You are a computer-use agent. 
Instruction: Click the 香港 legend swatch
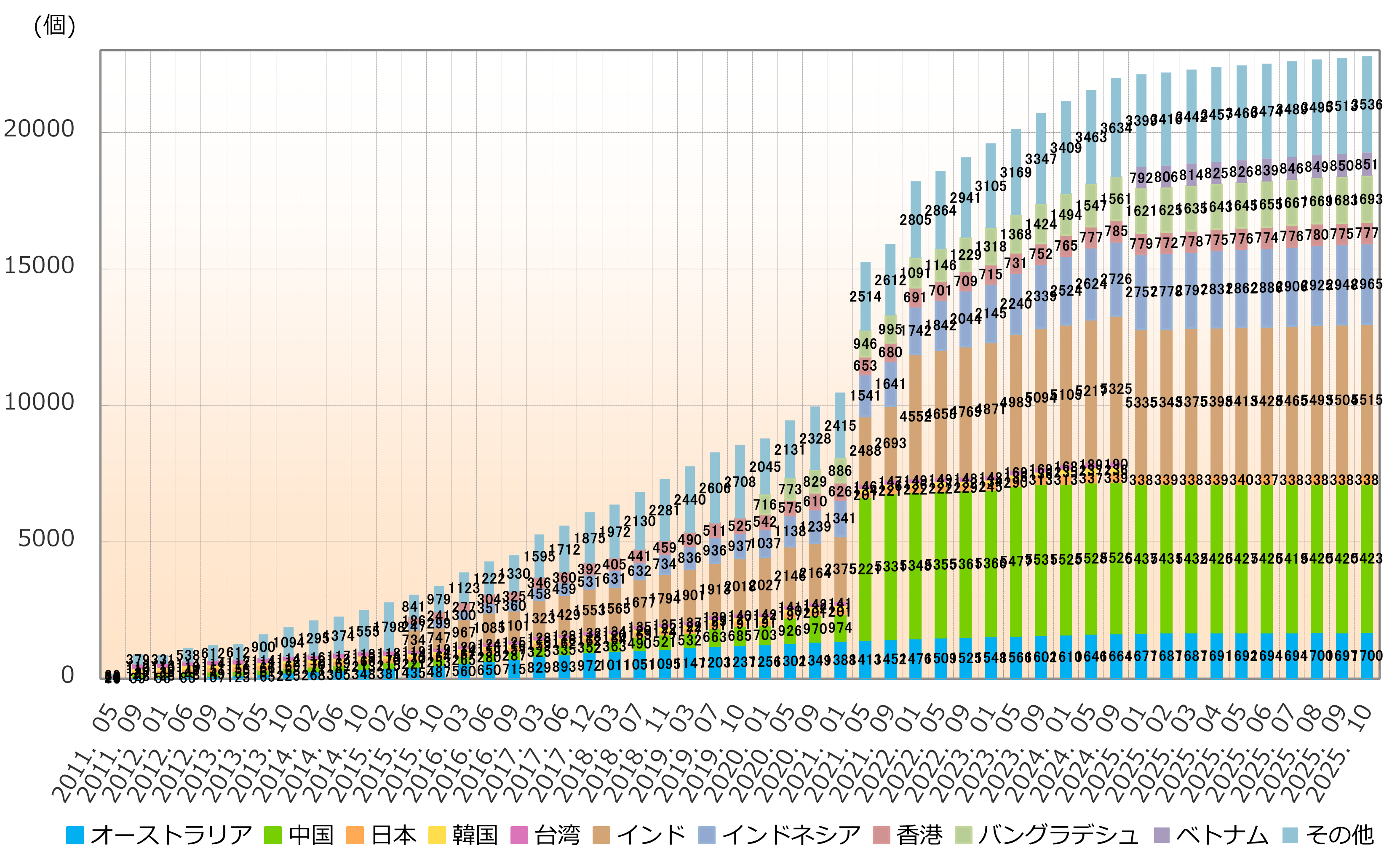click(x=881, y=835)
